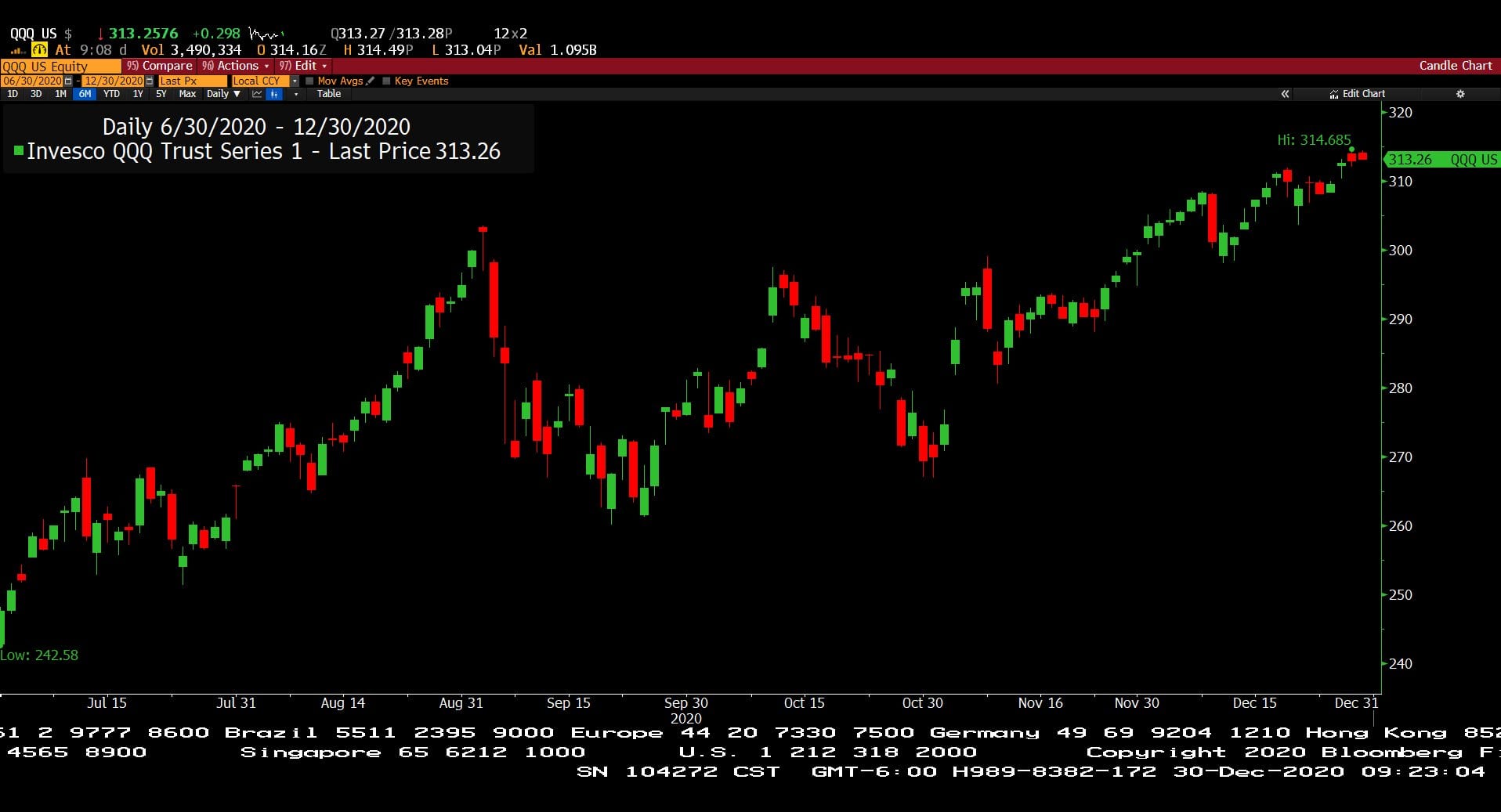The height and width of the screenshot is (812, 1501).
Task: Select the candle chart type icon
Action: coord(274,94)
